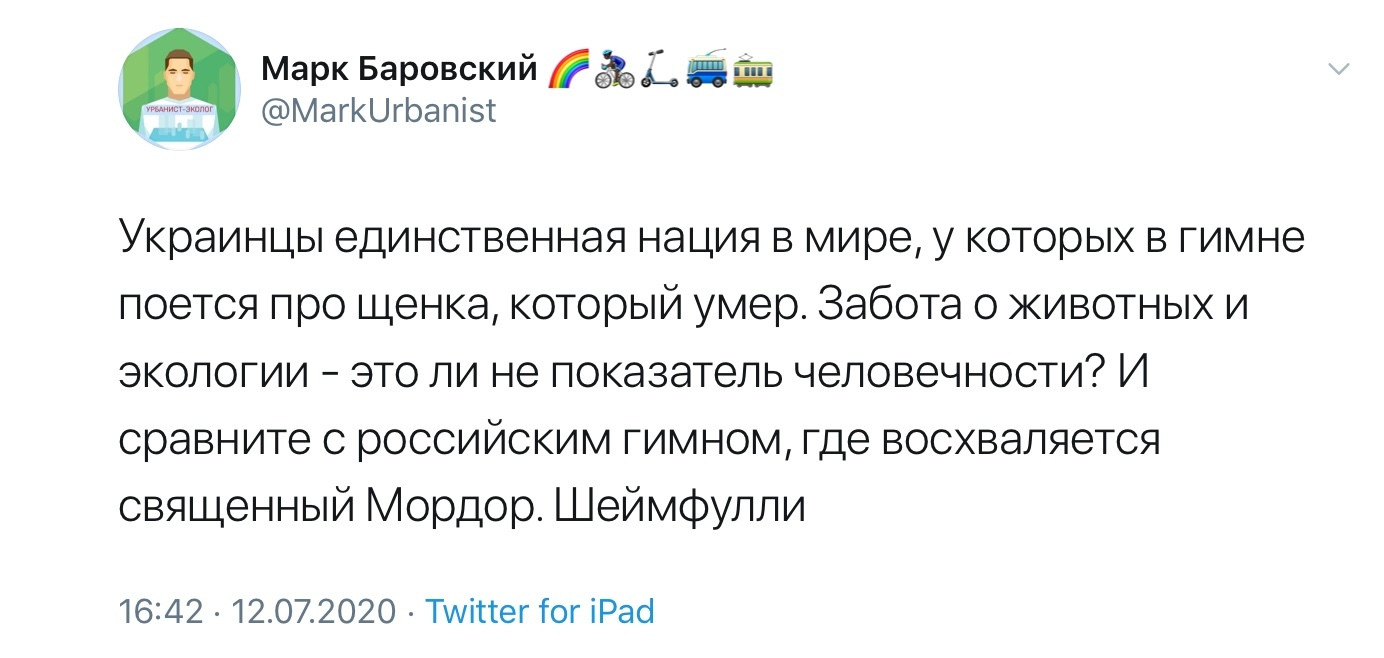Open the tweet options chevron menu
This screenshot has height=658, width=1384.
point(1337,68)
